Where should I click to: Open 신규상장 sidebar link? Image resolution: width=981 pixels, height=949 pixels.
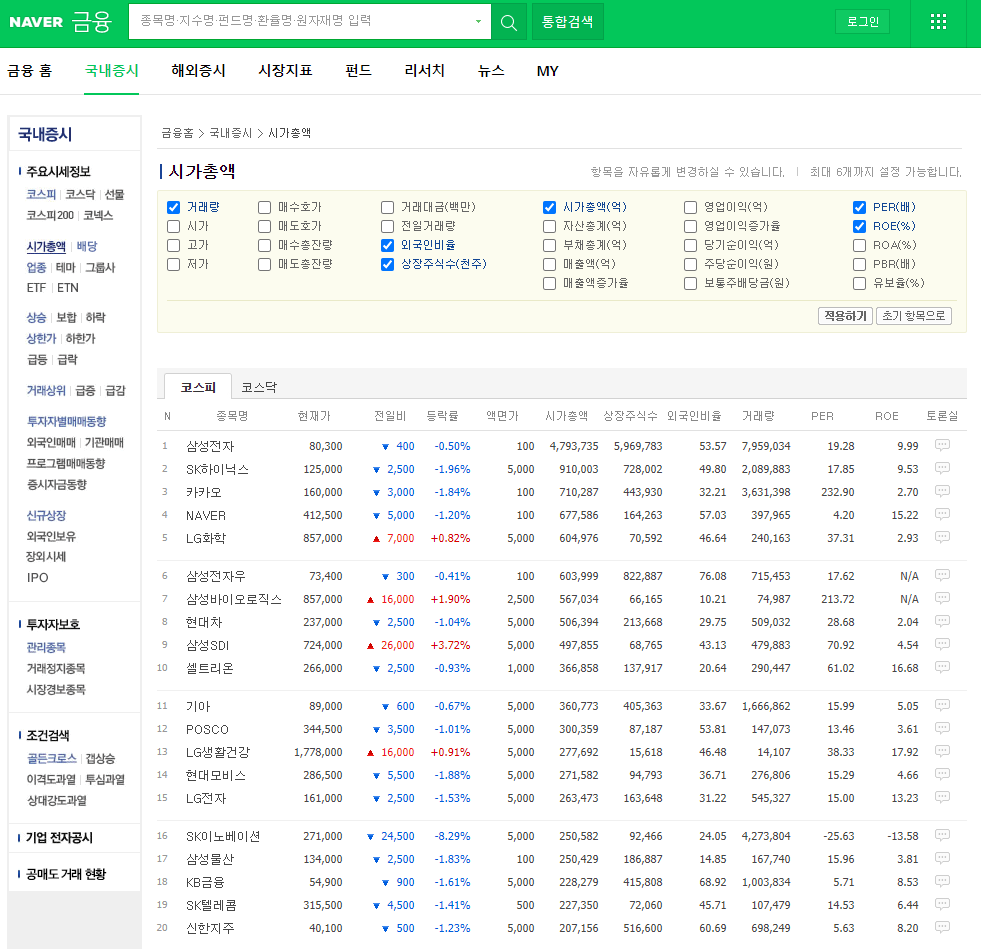click(x=46, y=516)
